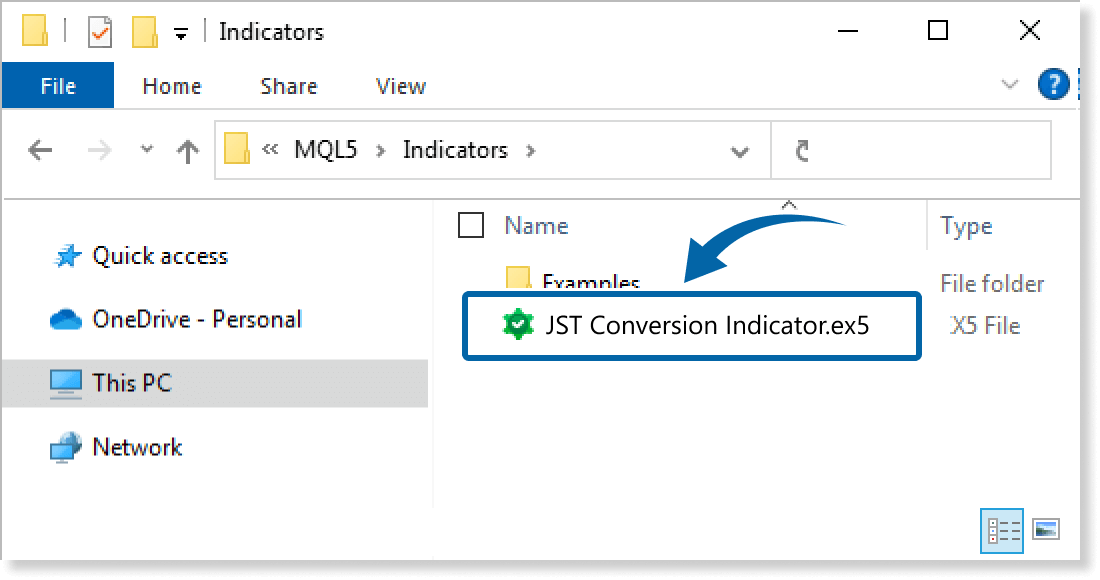The image size is (1100, 580).
Task: Open the Share ribbon tab
Action: click(x=288, y=86)
